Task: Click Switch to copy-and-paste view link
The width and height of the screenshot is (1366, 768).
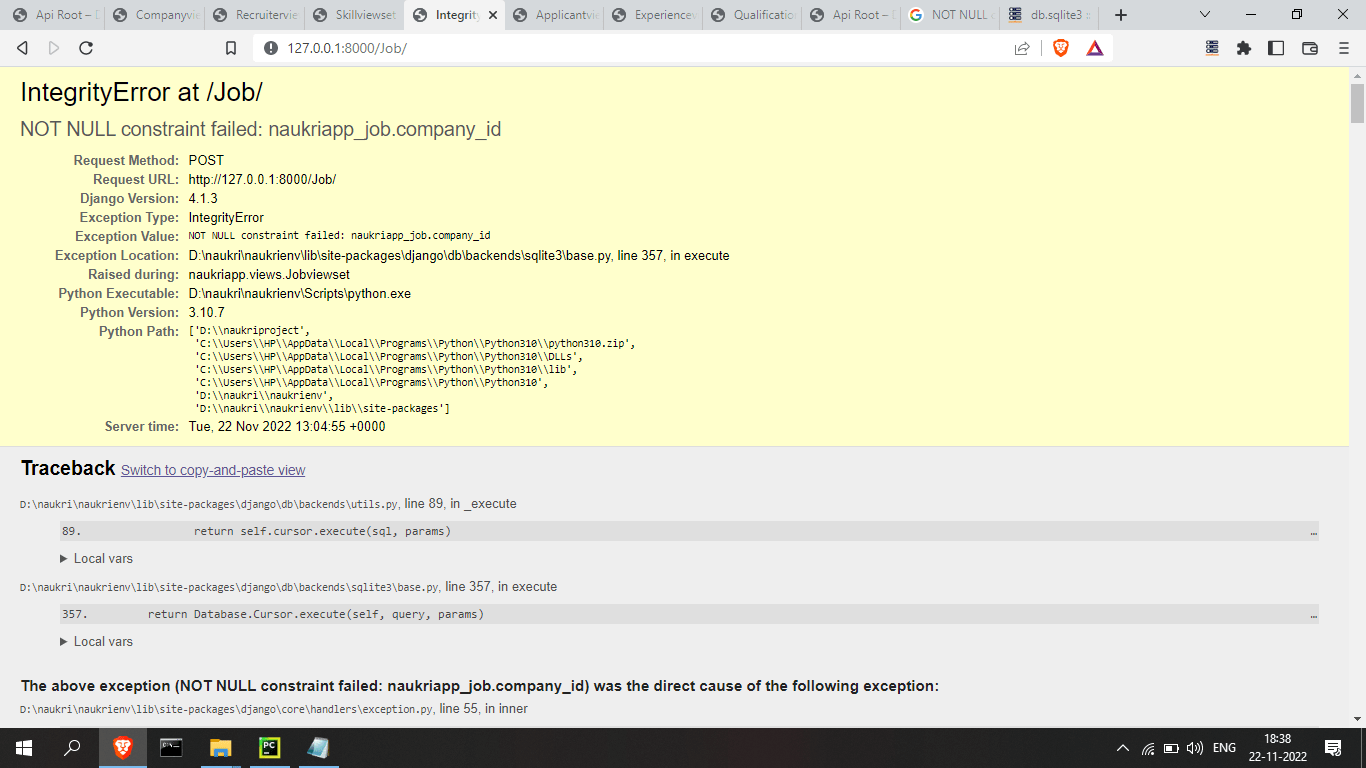Action: (x=212, y=469)
